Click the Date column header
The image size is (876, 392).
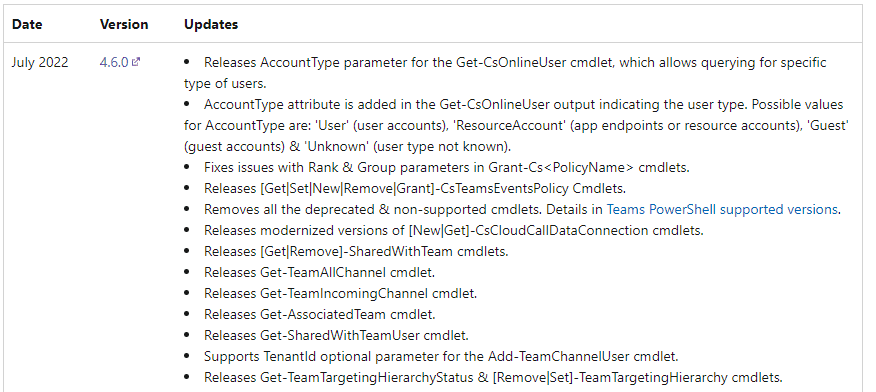(x=27, y=25)
